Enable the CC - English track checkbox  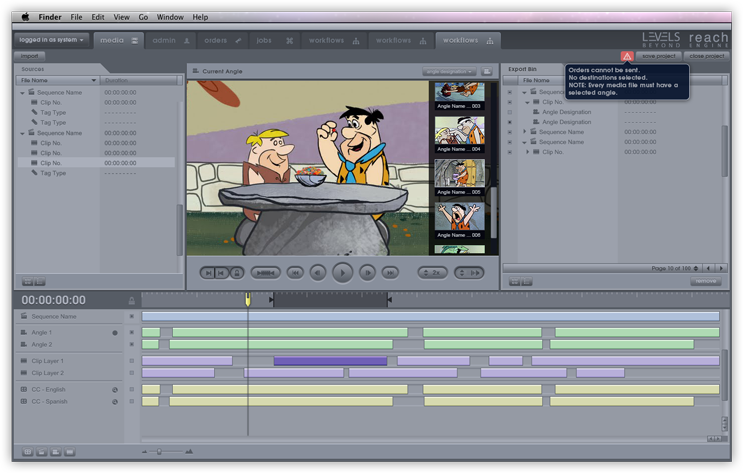point(132,390)
